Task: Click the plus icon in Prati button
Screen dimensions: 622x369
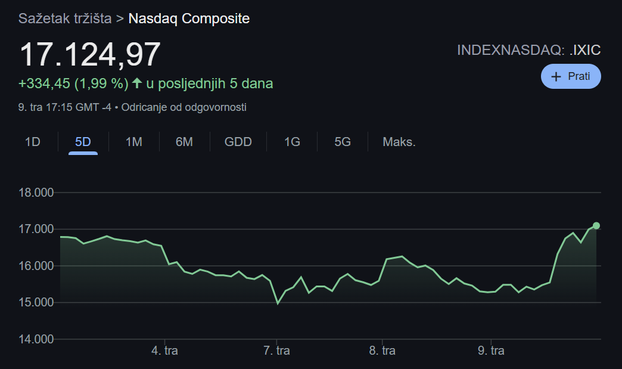Action: (556, 77)
